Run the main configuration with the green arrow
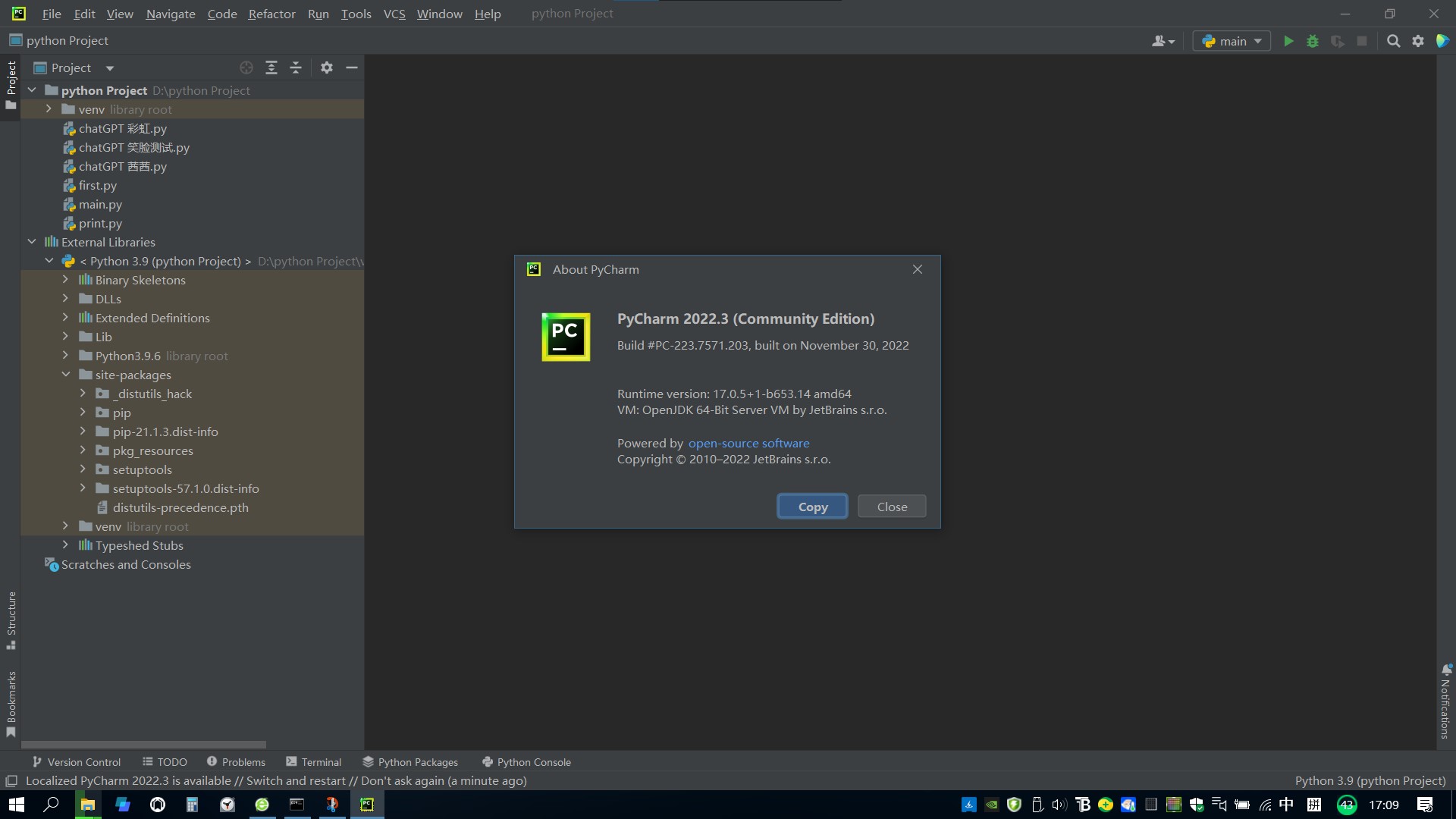Image resolution: width=1456 pixels, height=819 pixels. (1288, 41)
